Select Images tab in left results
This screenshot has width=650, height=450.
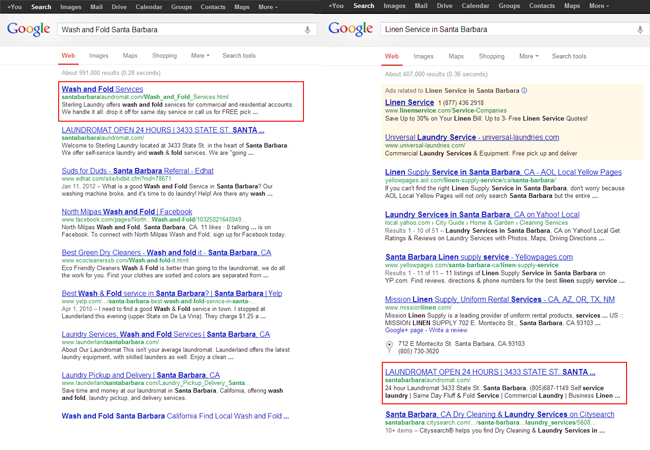pos(99,56)
